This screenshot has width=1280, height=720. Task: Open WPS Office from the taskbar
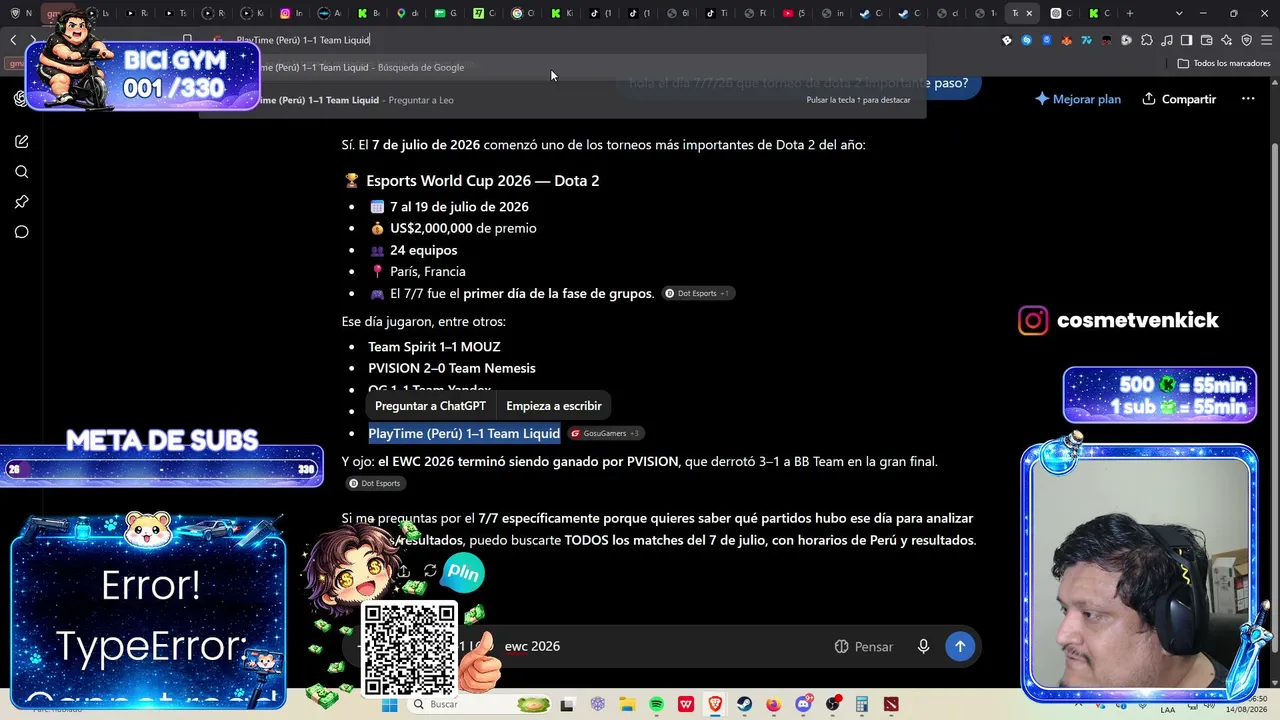click(686, 705)
